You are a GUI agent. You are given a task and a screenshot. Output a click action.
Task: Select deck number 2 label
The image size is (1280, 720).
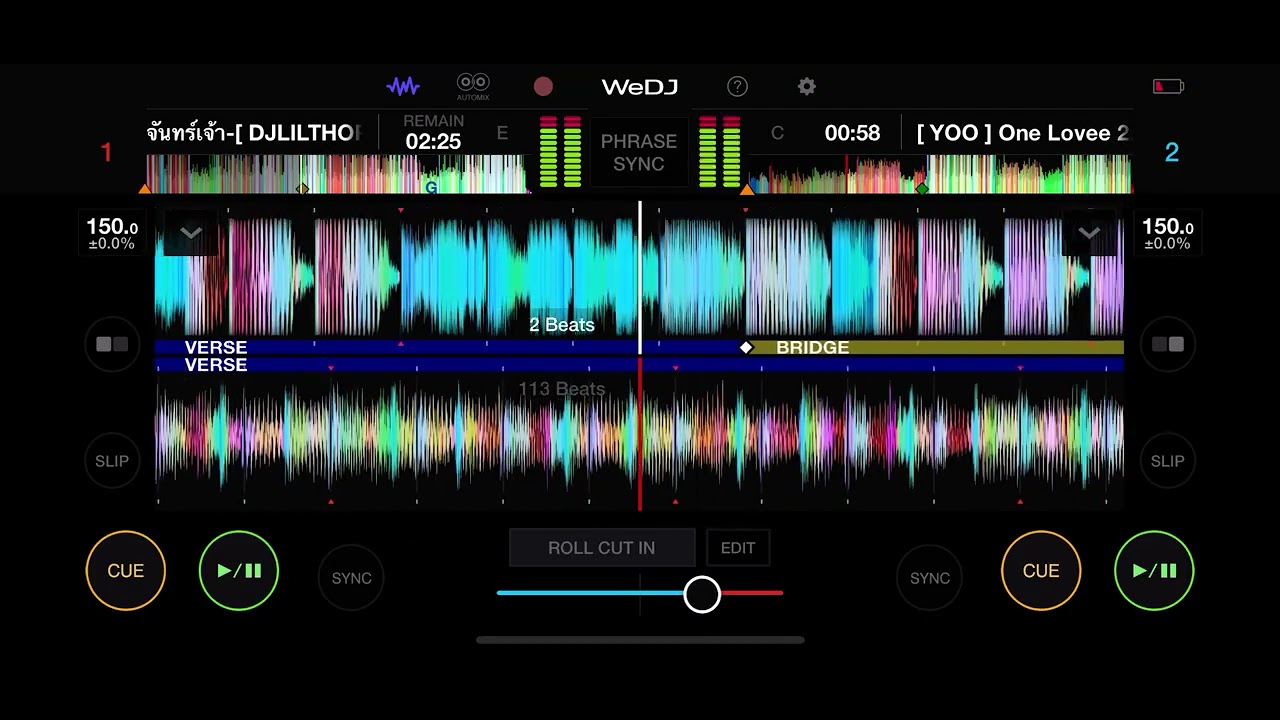(1172, 153)
